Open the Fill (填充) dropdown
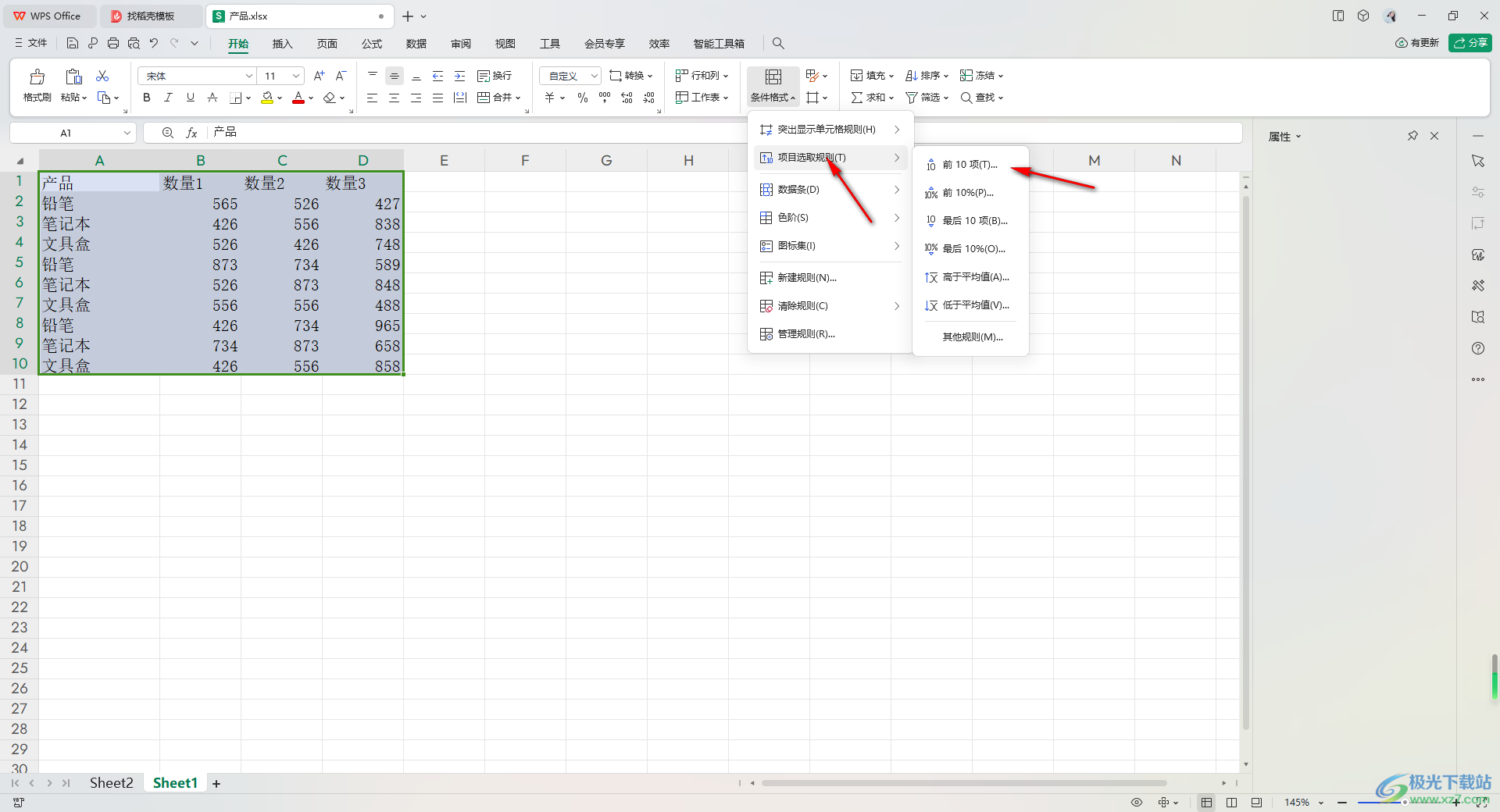The width and height of the screenshot is (1500, 812). click(x=872, y=76)
